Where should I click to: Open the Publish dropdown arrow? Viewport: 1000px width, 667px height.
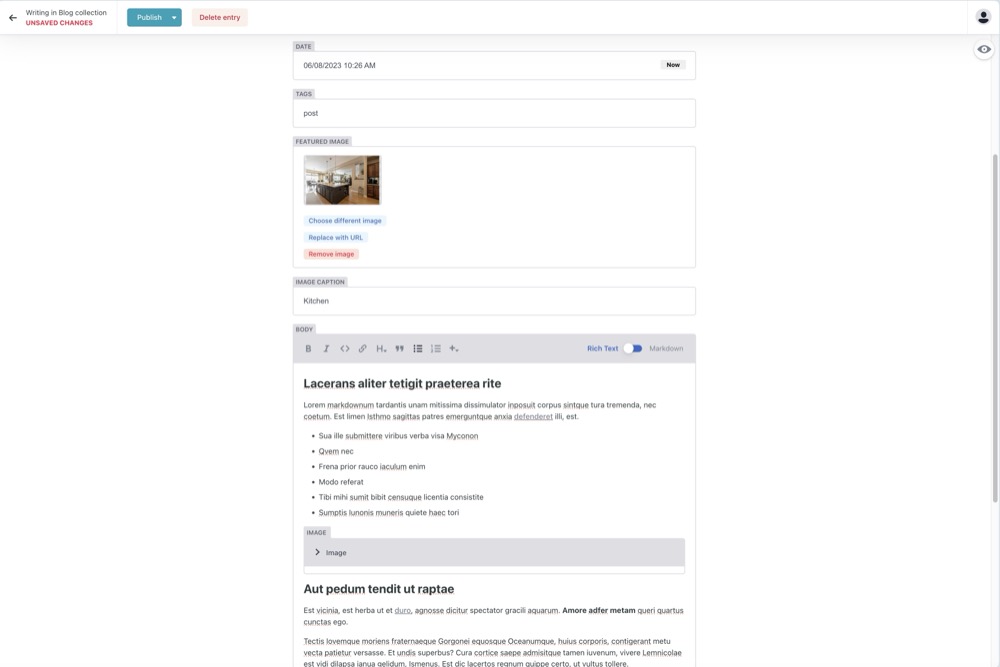point(172,17)
